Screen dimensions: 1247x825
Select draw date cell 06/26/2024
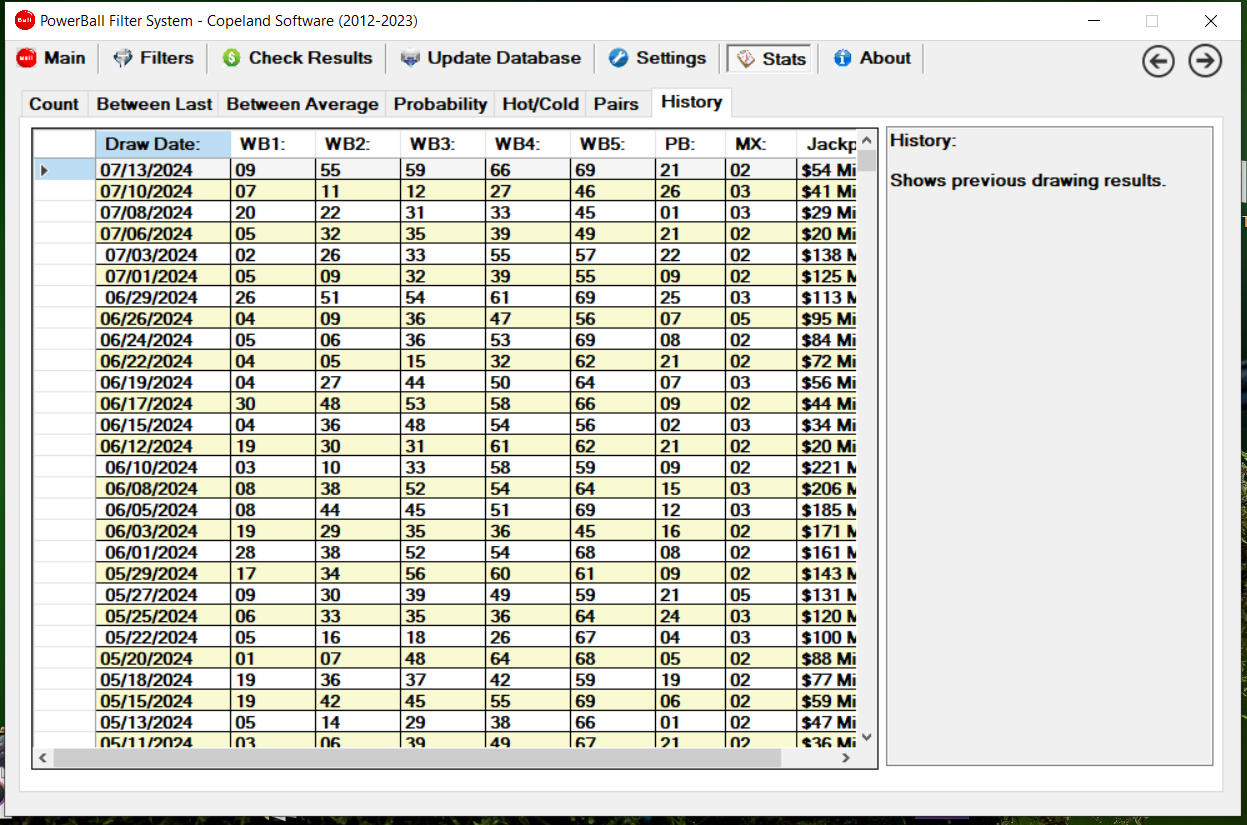click(163, 318)
